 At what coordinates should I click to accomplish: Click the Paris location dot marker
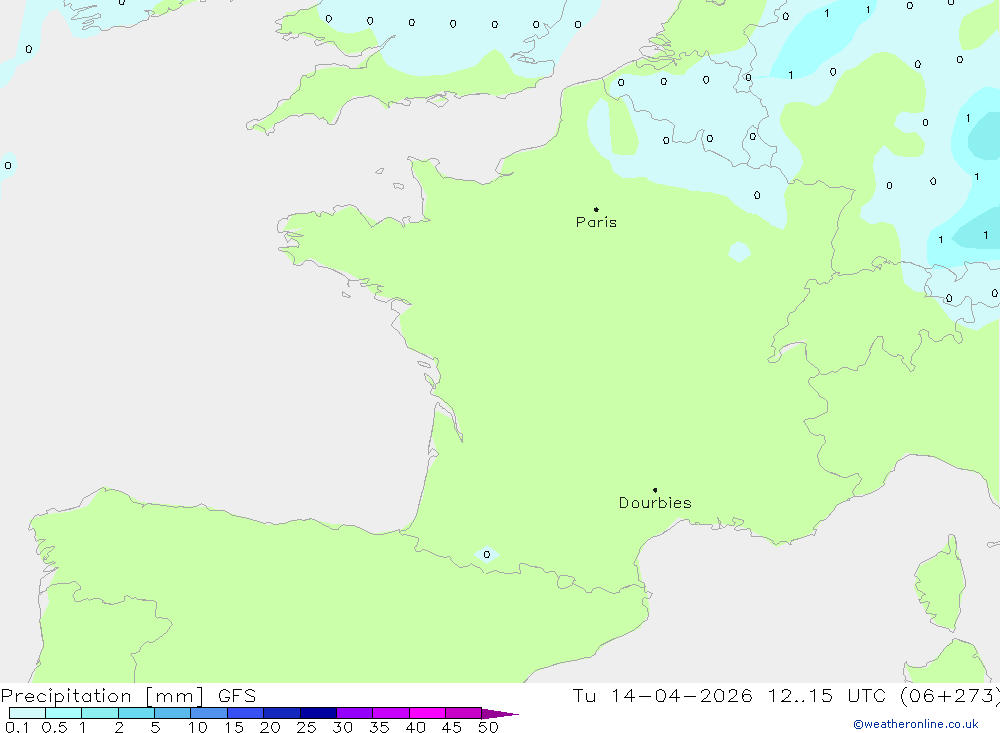coord(596,209)
